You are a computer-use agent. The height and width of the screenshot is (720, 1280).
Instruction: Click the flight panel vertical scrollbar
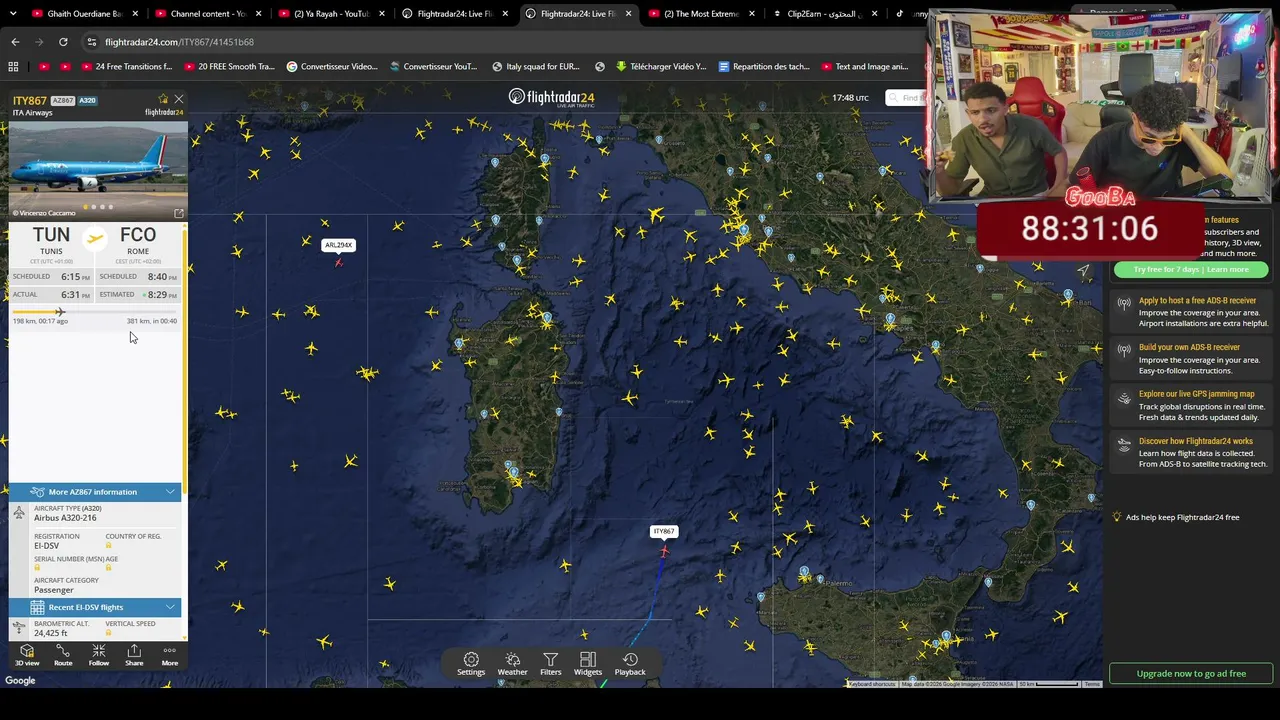click(185, 360)
